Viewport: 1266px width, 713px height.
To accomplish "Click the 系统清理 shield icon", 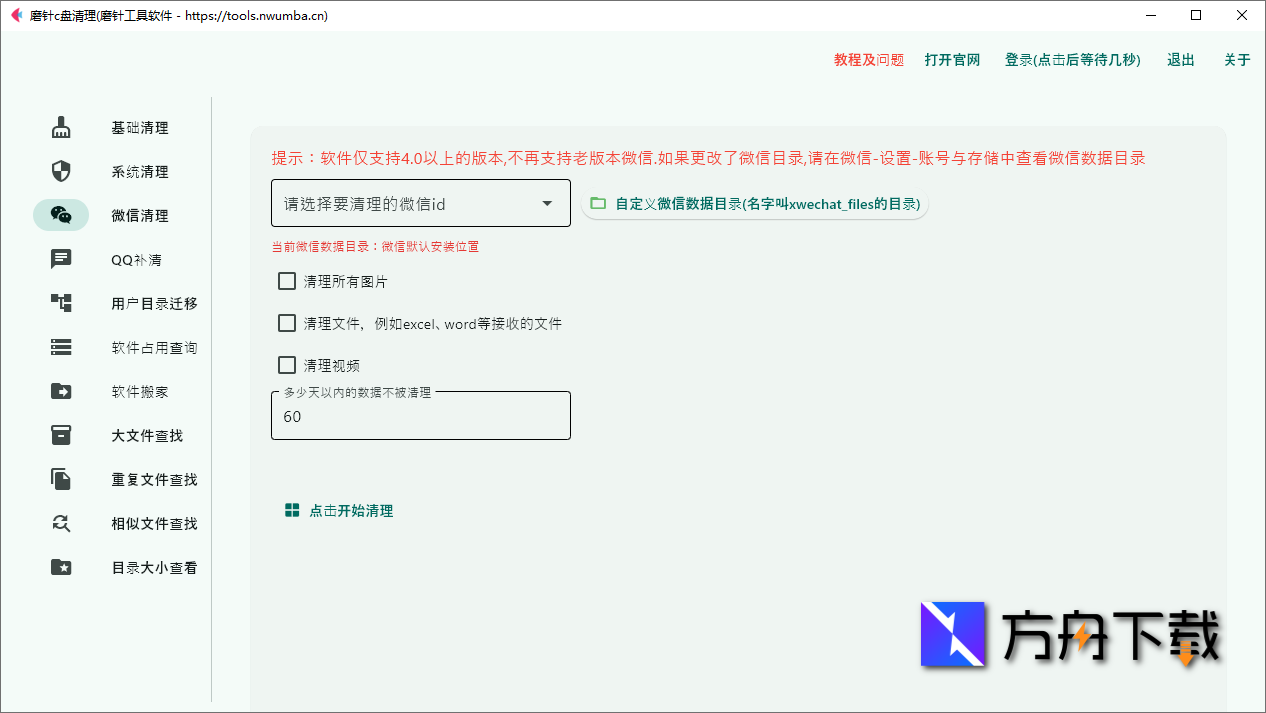I will click(x=61, y=171).
